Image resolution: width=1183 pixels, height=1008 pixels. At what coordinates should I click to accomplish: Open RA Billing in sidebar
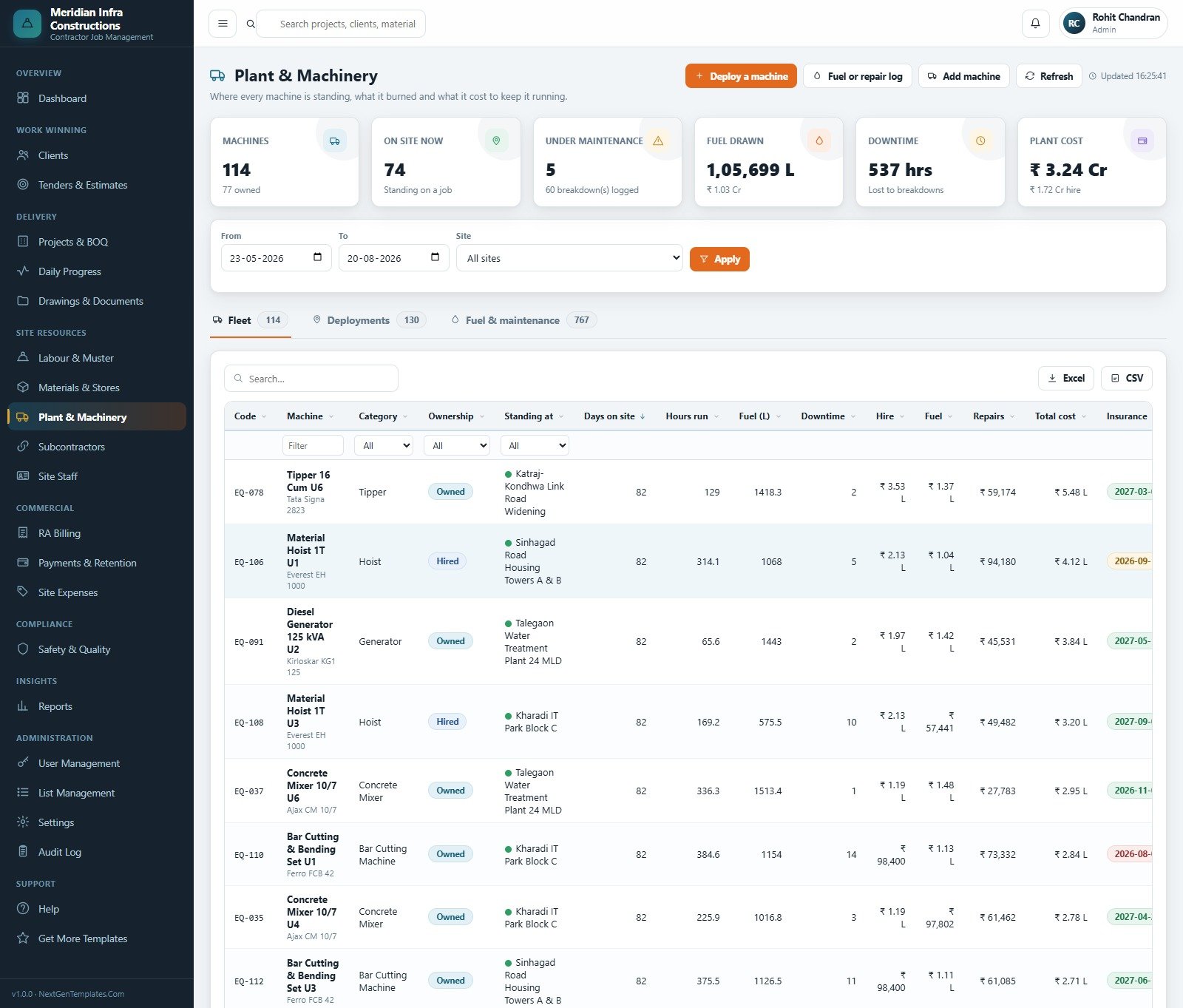59,533
